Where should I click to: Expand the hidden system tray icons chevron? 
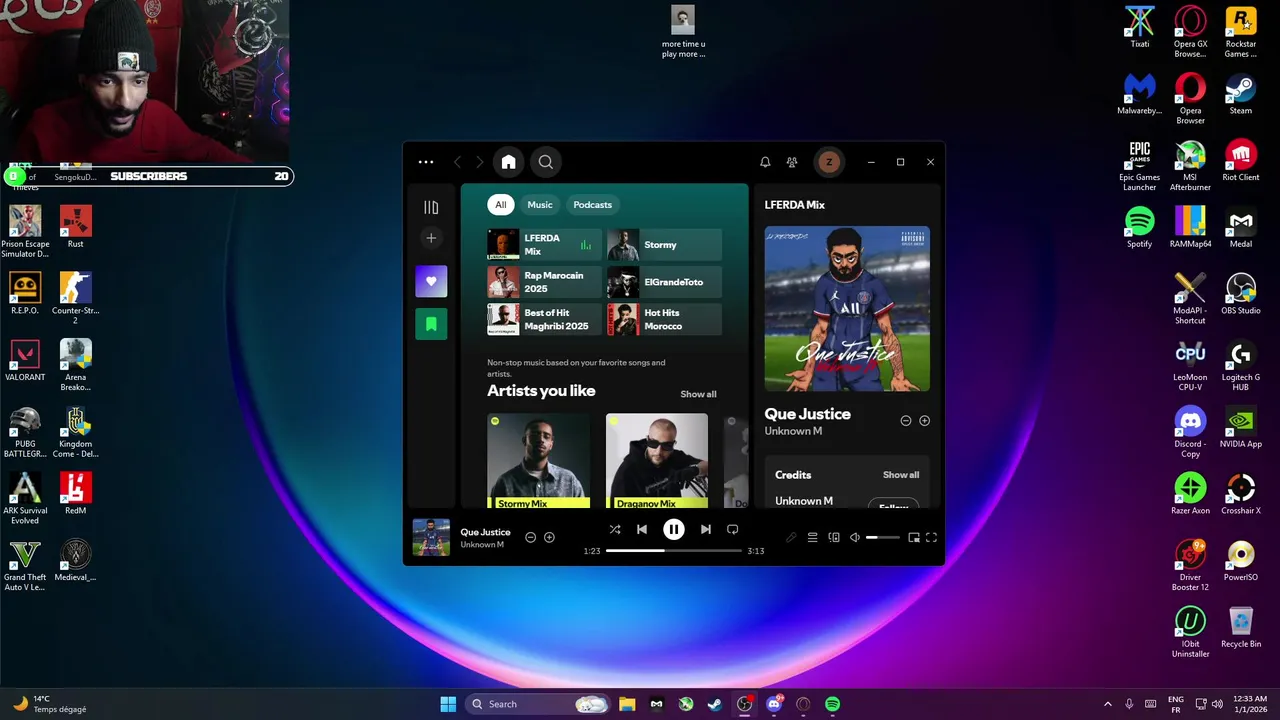[1107, 704]
